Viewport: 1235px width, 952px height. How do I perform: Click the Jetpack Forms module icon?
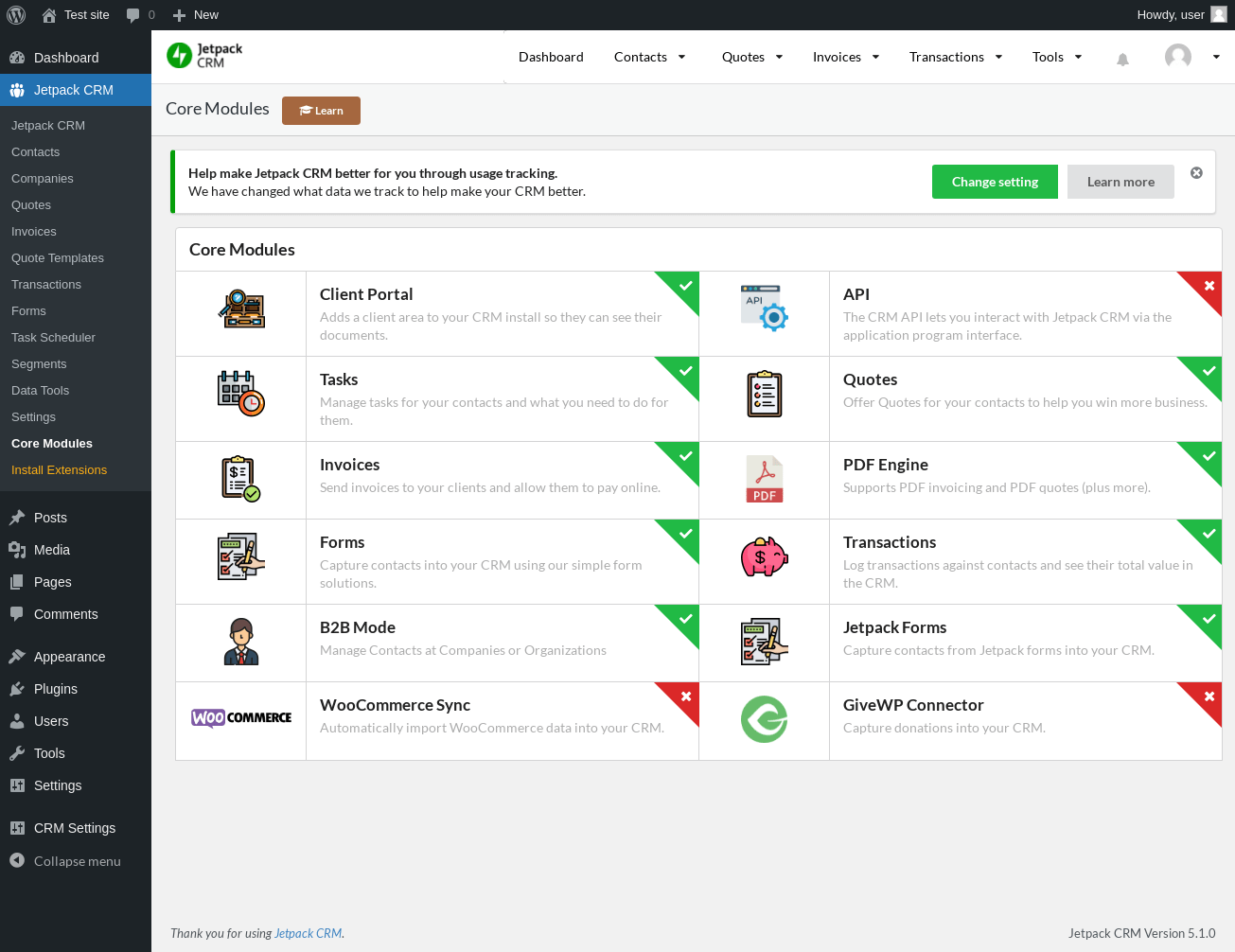pos(765,642)
